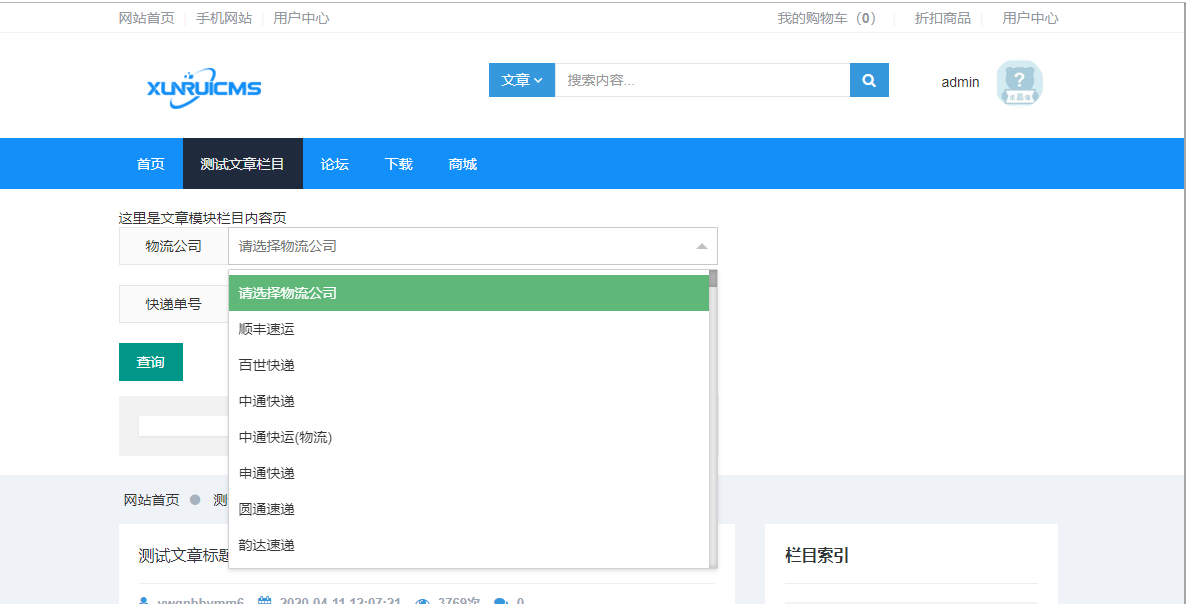This screenshot has height=604, width=1186.
Task: Select 圆通速递 in the list
Action: (469, 509)
